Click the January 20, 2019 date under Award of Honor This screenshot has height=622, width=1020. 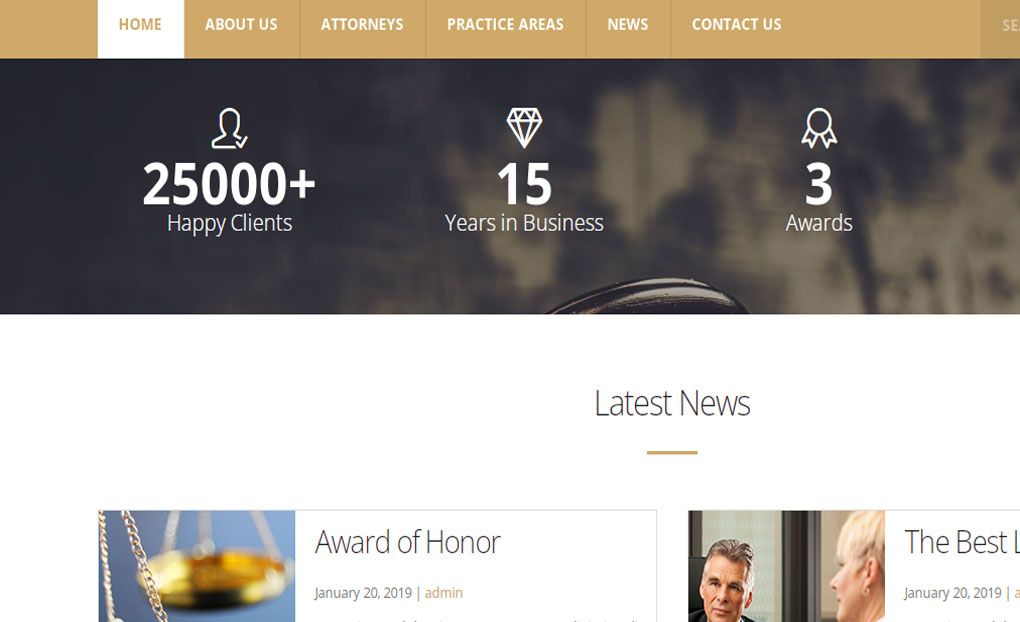[x=363, y=593]
